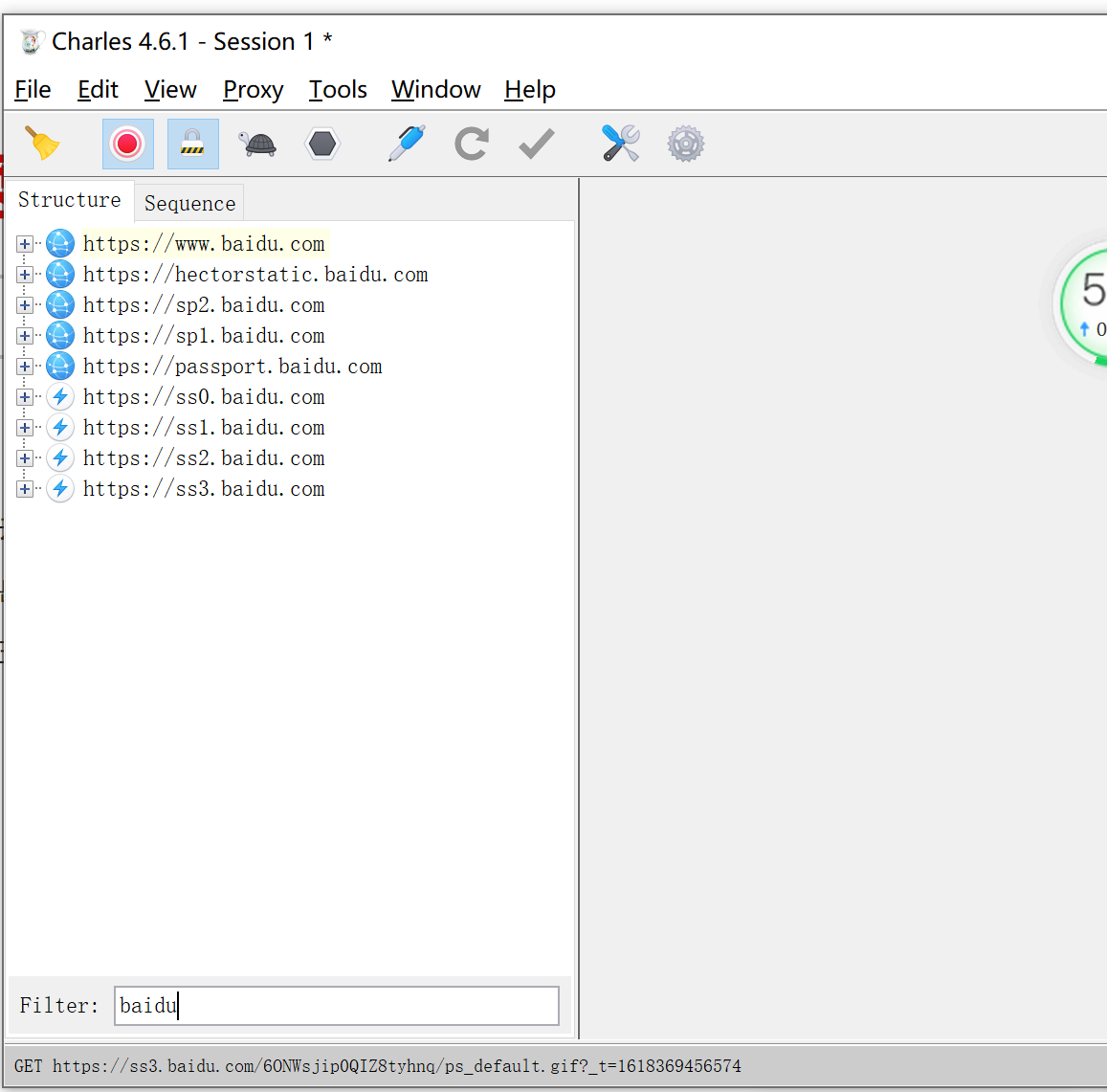Expand the www.baidu.com node

coord(25,244)
